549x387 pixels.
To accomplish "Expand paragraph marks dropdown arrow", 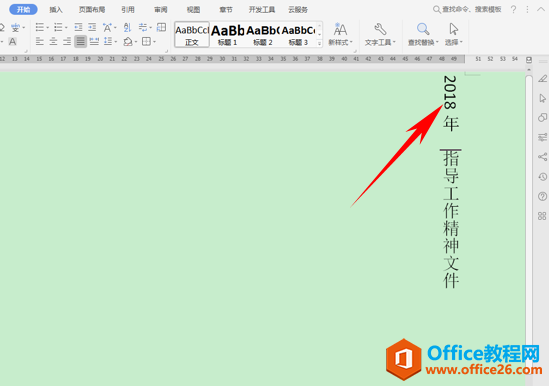I will (x=151, y=28).
